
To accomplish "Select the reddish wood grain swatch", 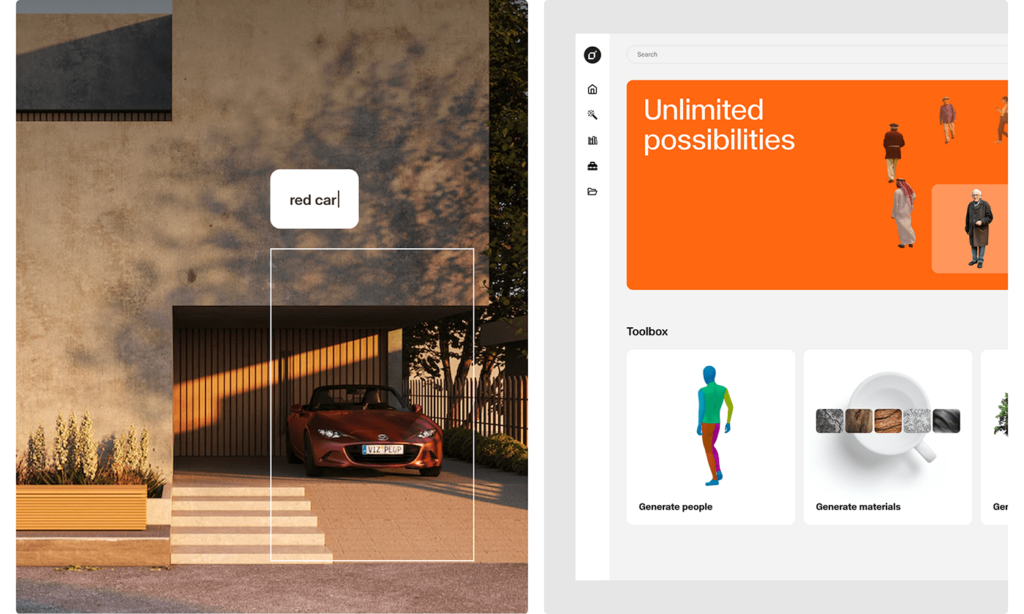I will click(888, 421).
